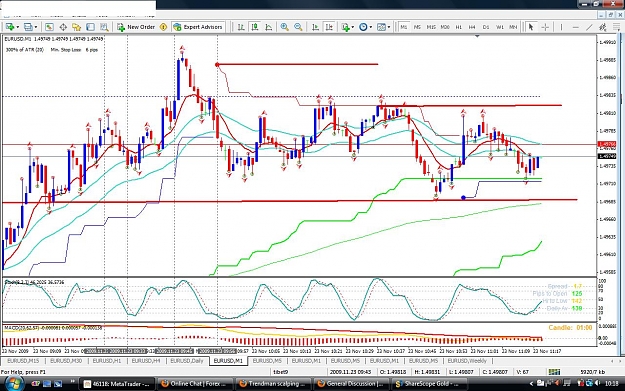This screenshot has height=391, width=625.
Task: Zoom out of the chart
Action: click(x=298, y=27)
